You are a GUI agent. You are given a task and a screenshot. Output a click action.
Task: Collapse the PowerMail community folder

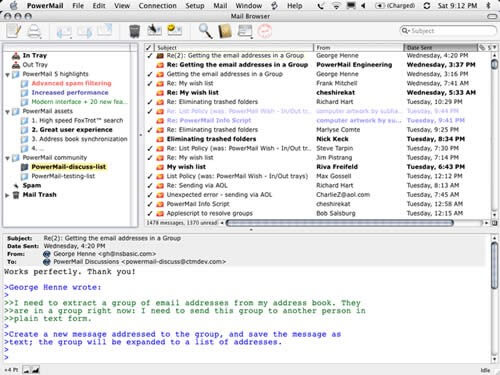tap(7, 158)
